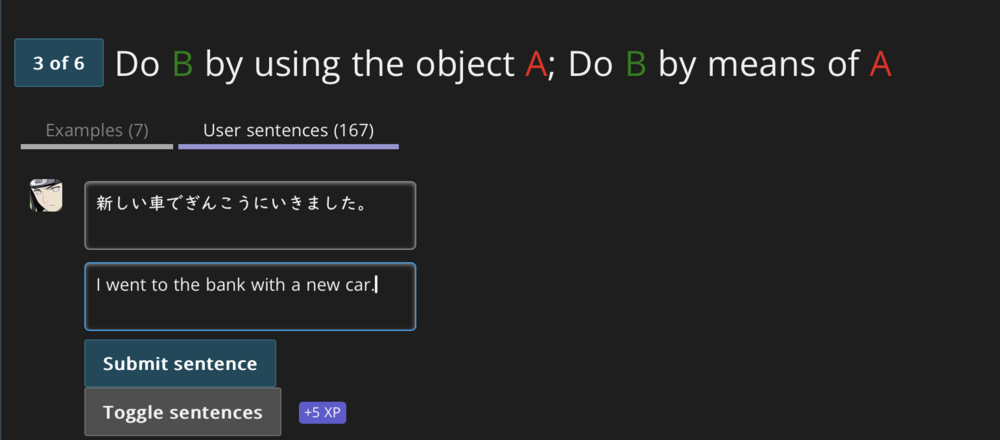Switch to the Examples (7) tab
This screenshot has width=1000, height=440.
97,131
